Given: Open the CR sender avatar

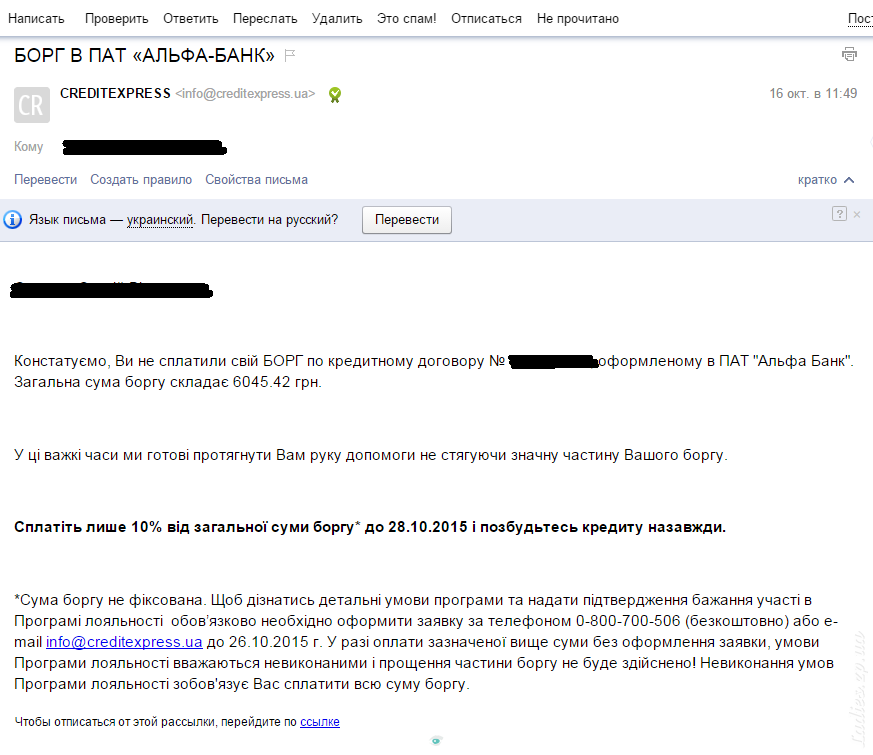Looking at the screenshot, I should coord(32,105).
